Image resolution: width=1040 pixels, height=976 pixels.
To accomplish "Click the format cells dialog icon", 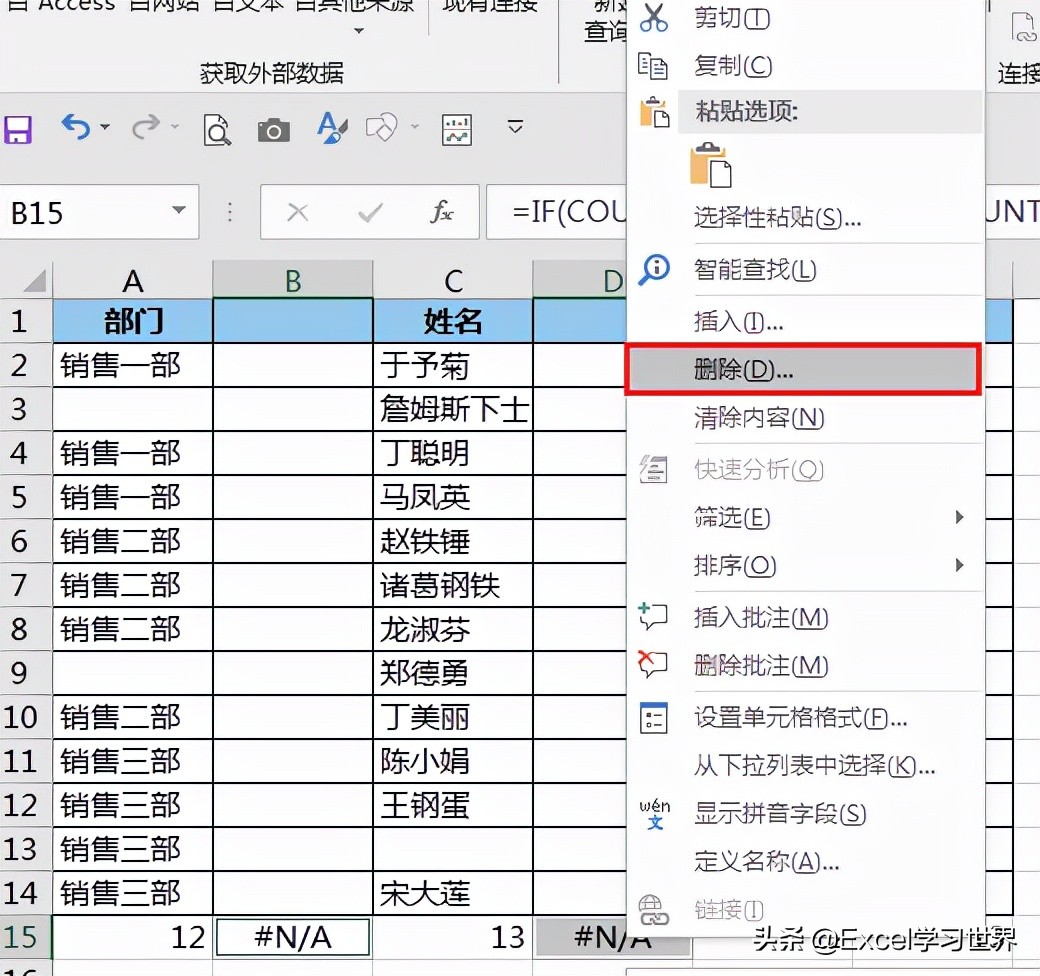I will (x=653, y=718).
